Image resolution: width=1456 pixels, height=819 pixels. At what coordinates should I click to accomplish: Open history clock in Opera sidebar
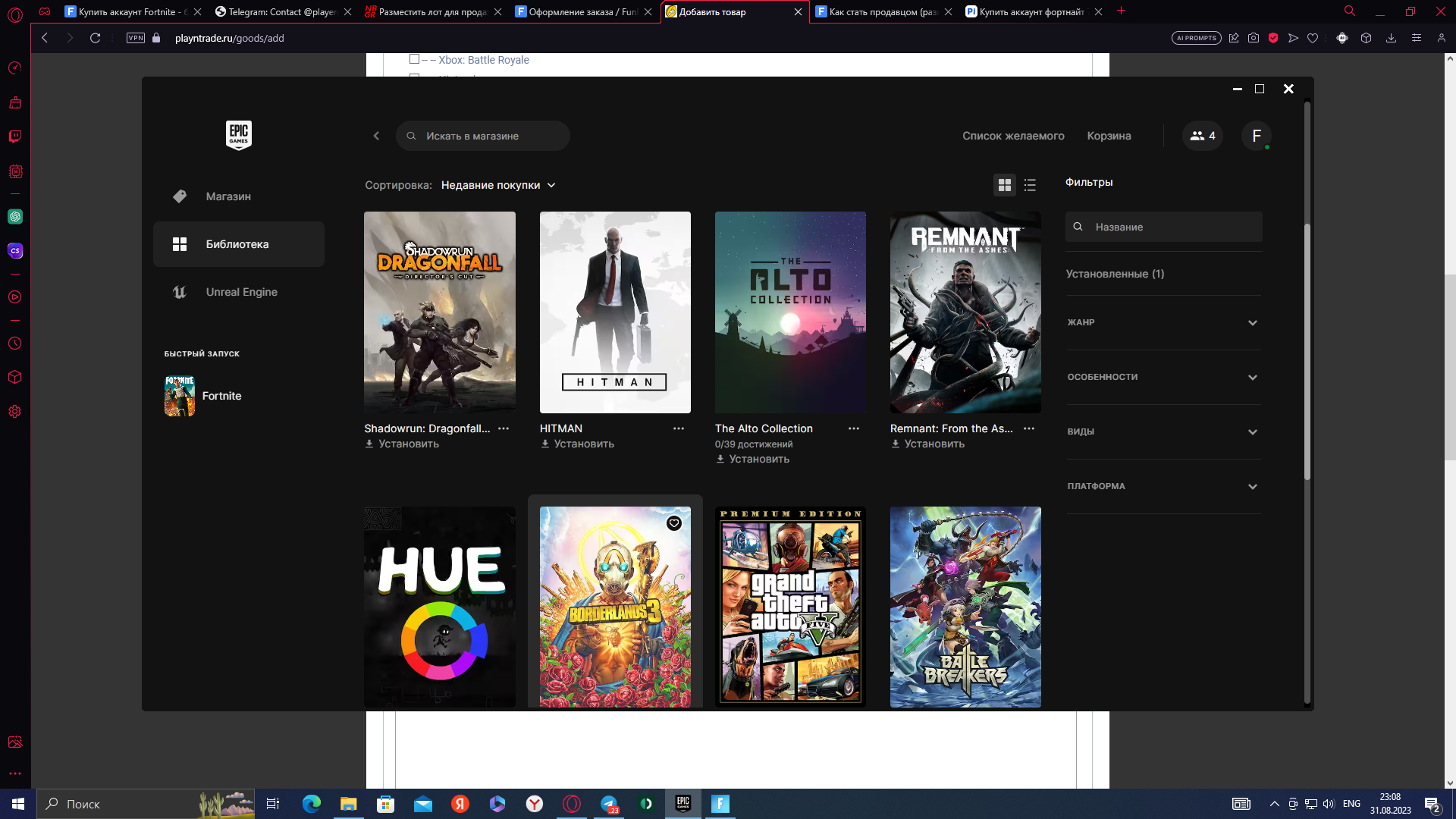[15, 344]
